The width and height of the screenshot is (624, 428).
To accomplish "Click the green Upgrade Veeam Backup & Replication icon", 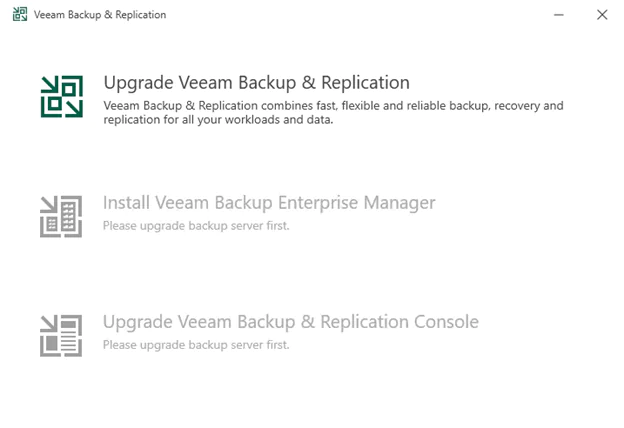I will tap(61, 96).
